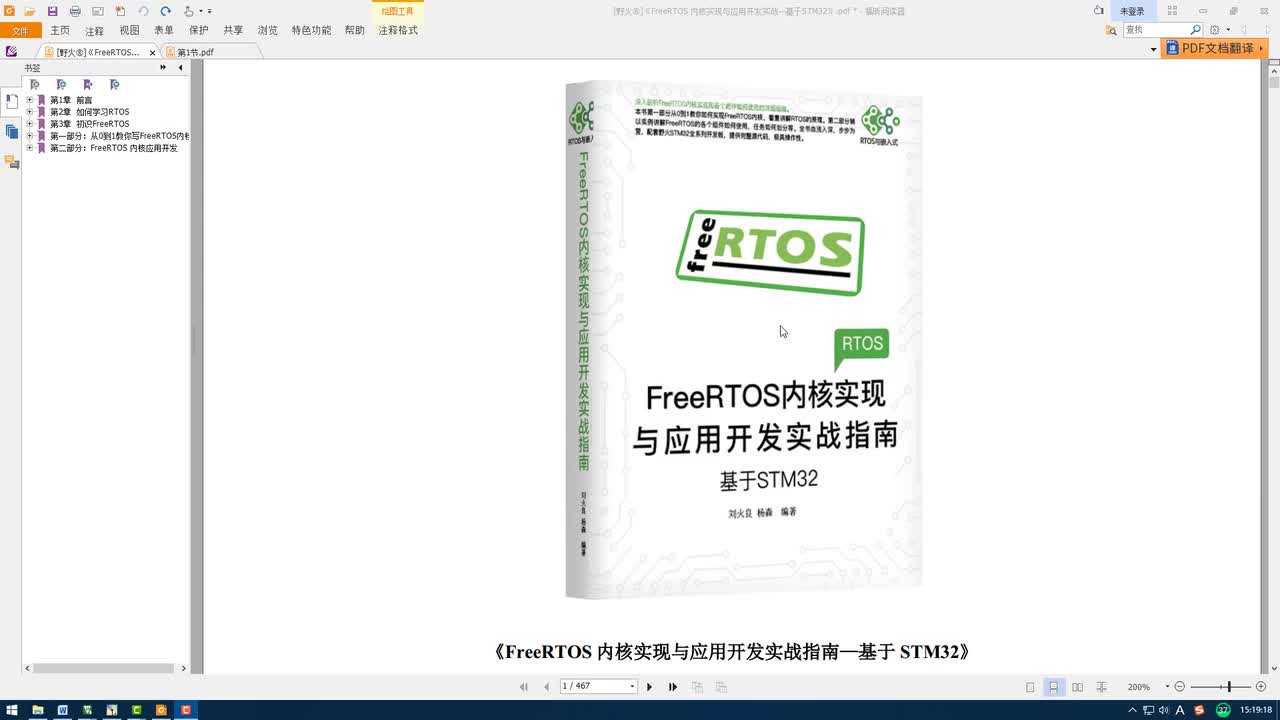Open the 200% zoom level dropdown
The width and height of the screenshot is (1280, 720).
tap(1167, 687)
